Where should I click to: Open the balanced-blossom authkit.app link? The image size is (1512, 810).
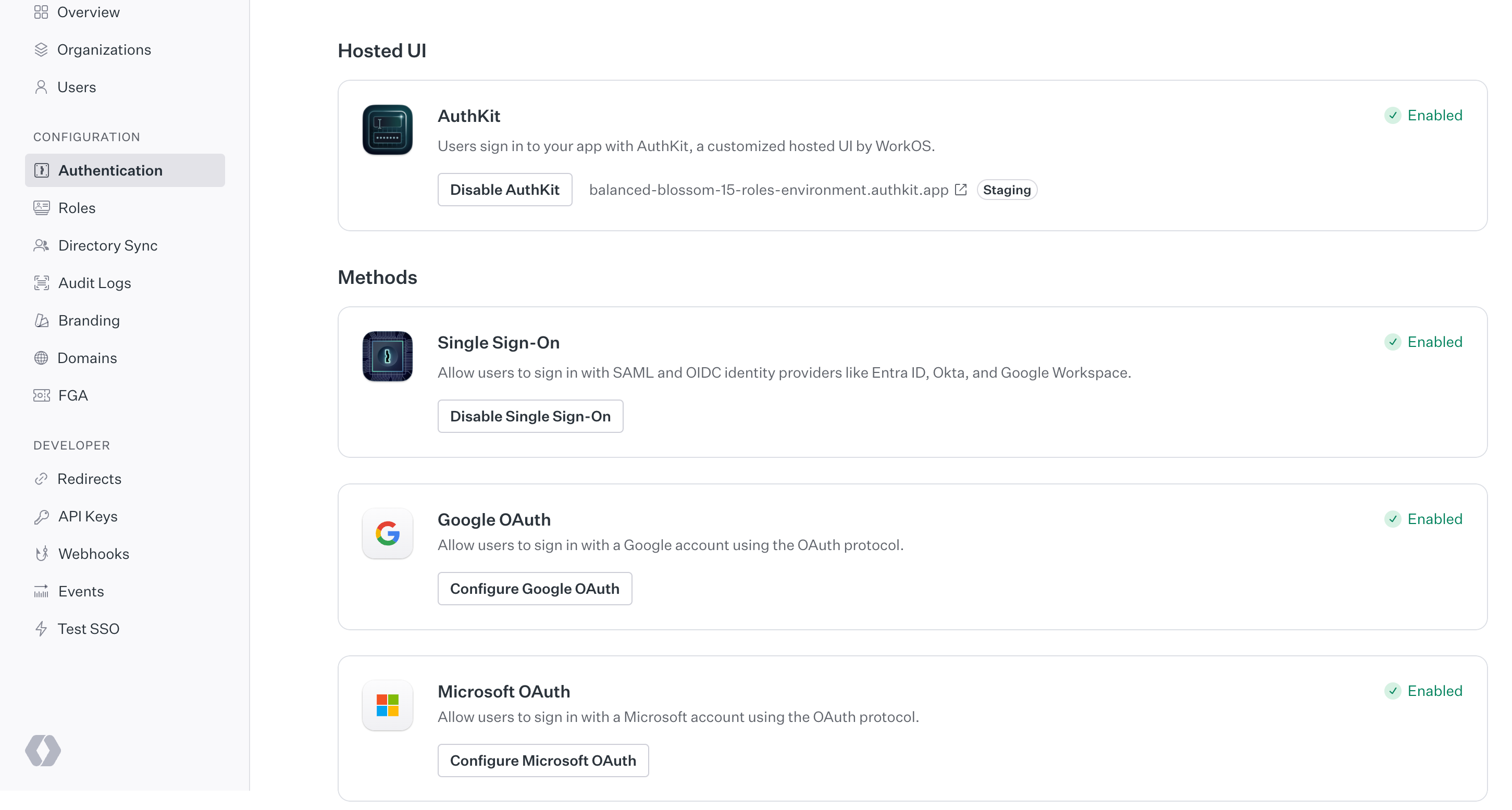click(x=769, y=190)
